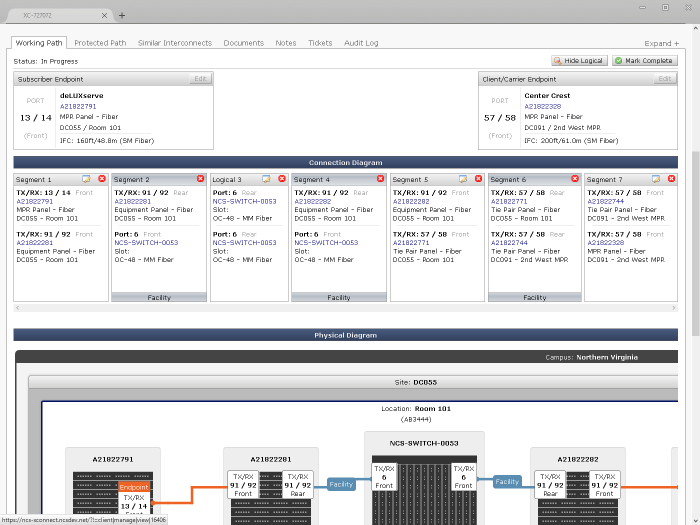Screen dimensions: 700x525
Task: Edit the Subscriber Endpoint
Action: (200, 79)
